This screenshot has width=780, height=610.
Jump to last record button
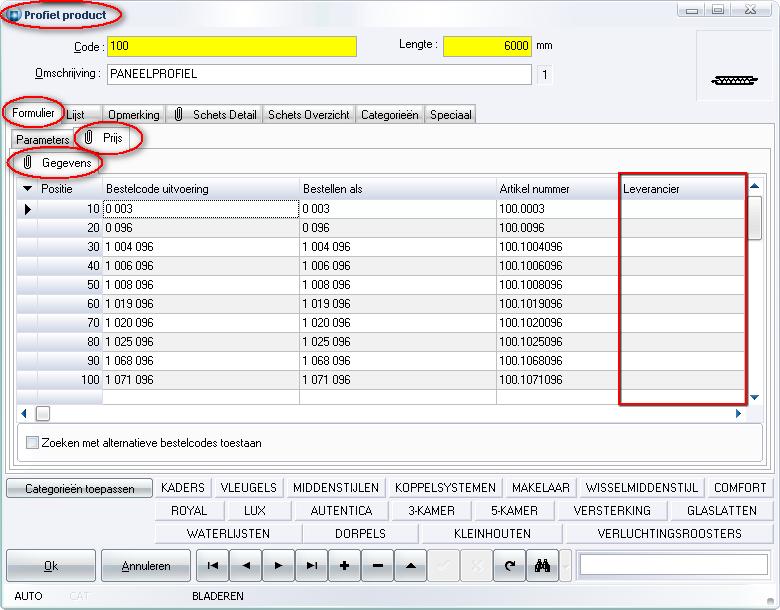311,565
